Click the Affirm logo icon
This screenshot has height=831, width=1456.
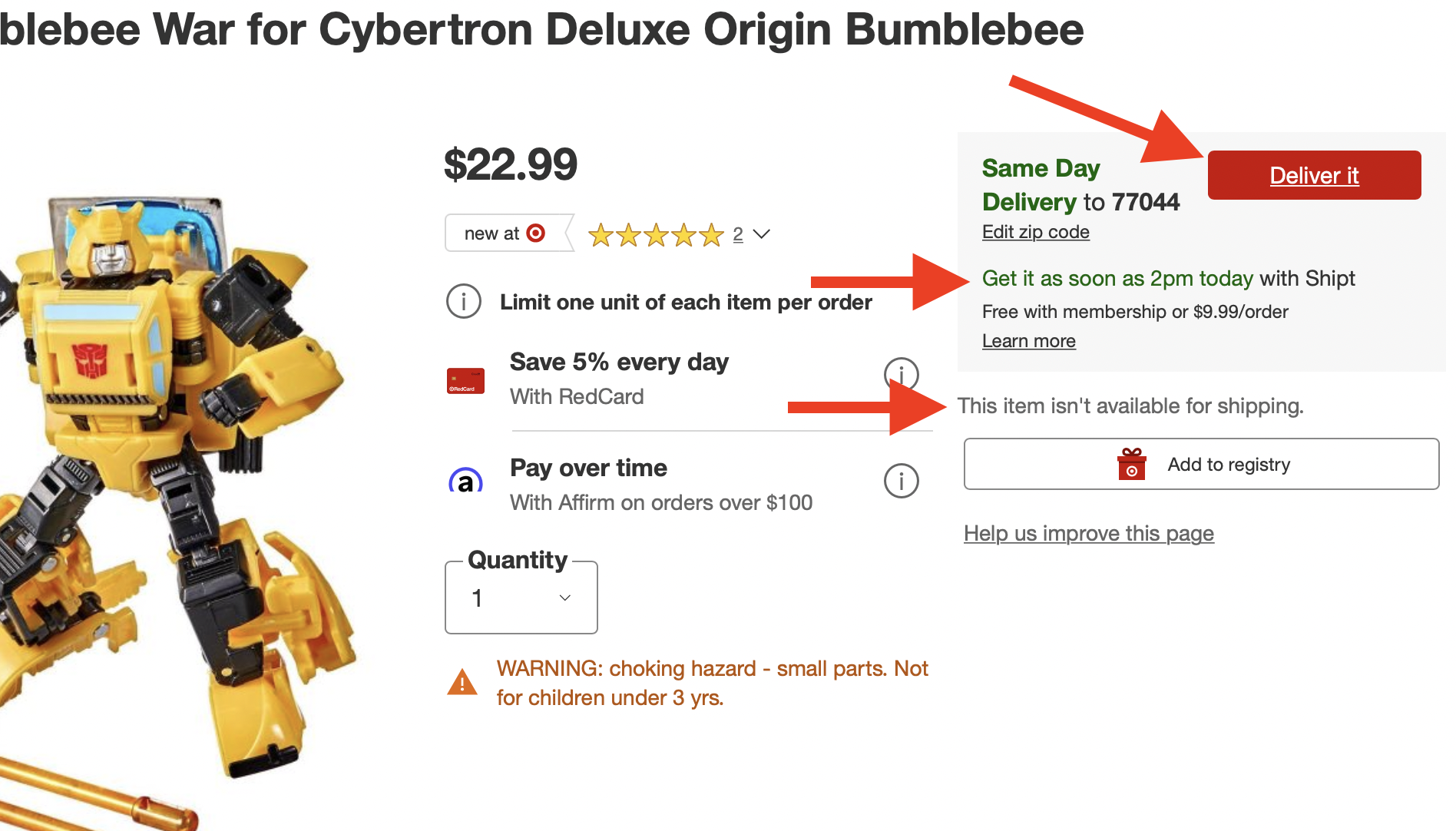(x=465, y=482)
